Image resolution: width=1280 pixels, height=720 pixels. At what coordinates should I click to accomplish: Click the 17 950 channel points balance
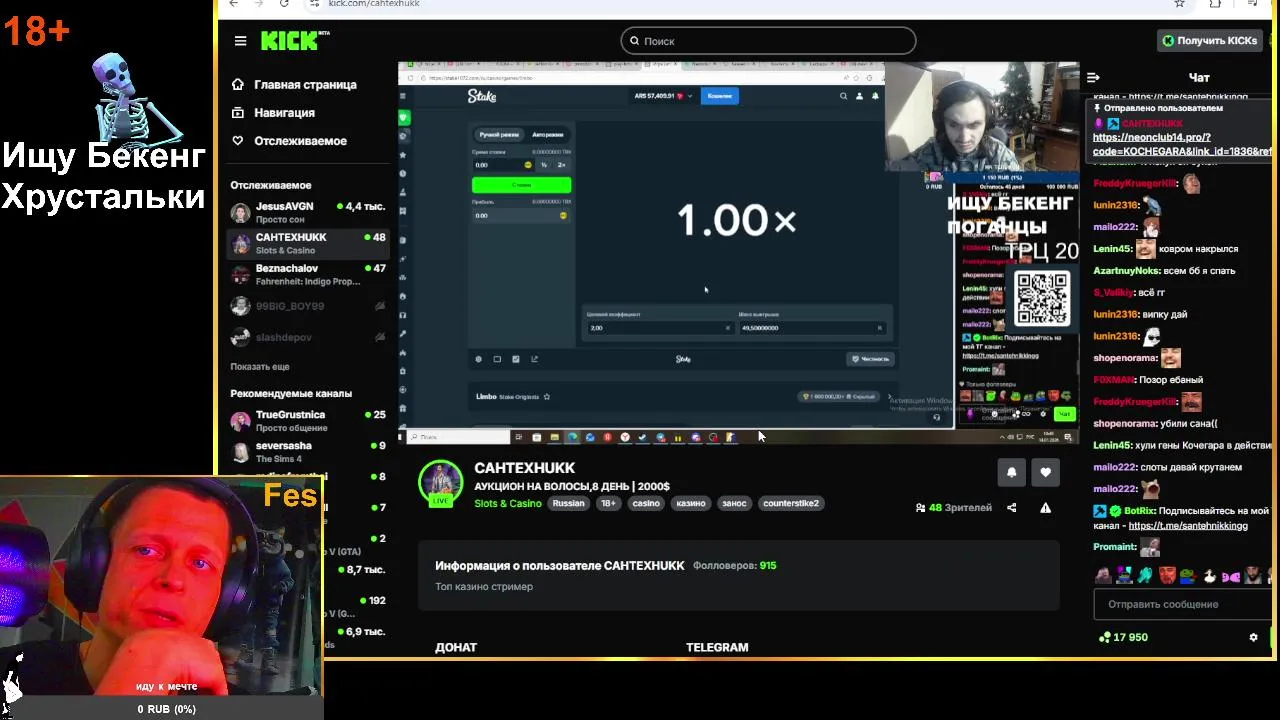(1123, 637)
